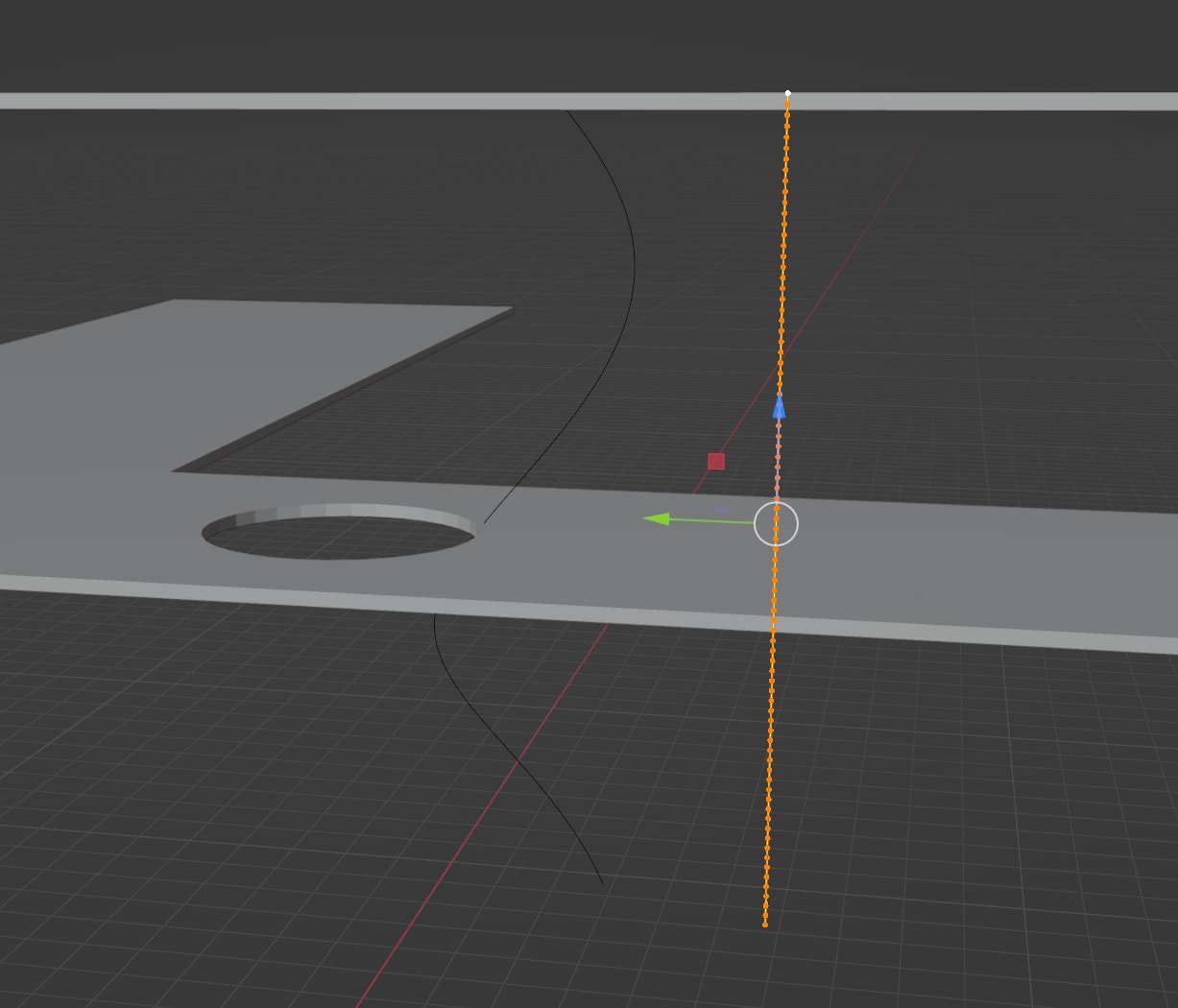Click the blue Z-axis move gizmo arrow

tap(779, 407)
